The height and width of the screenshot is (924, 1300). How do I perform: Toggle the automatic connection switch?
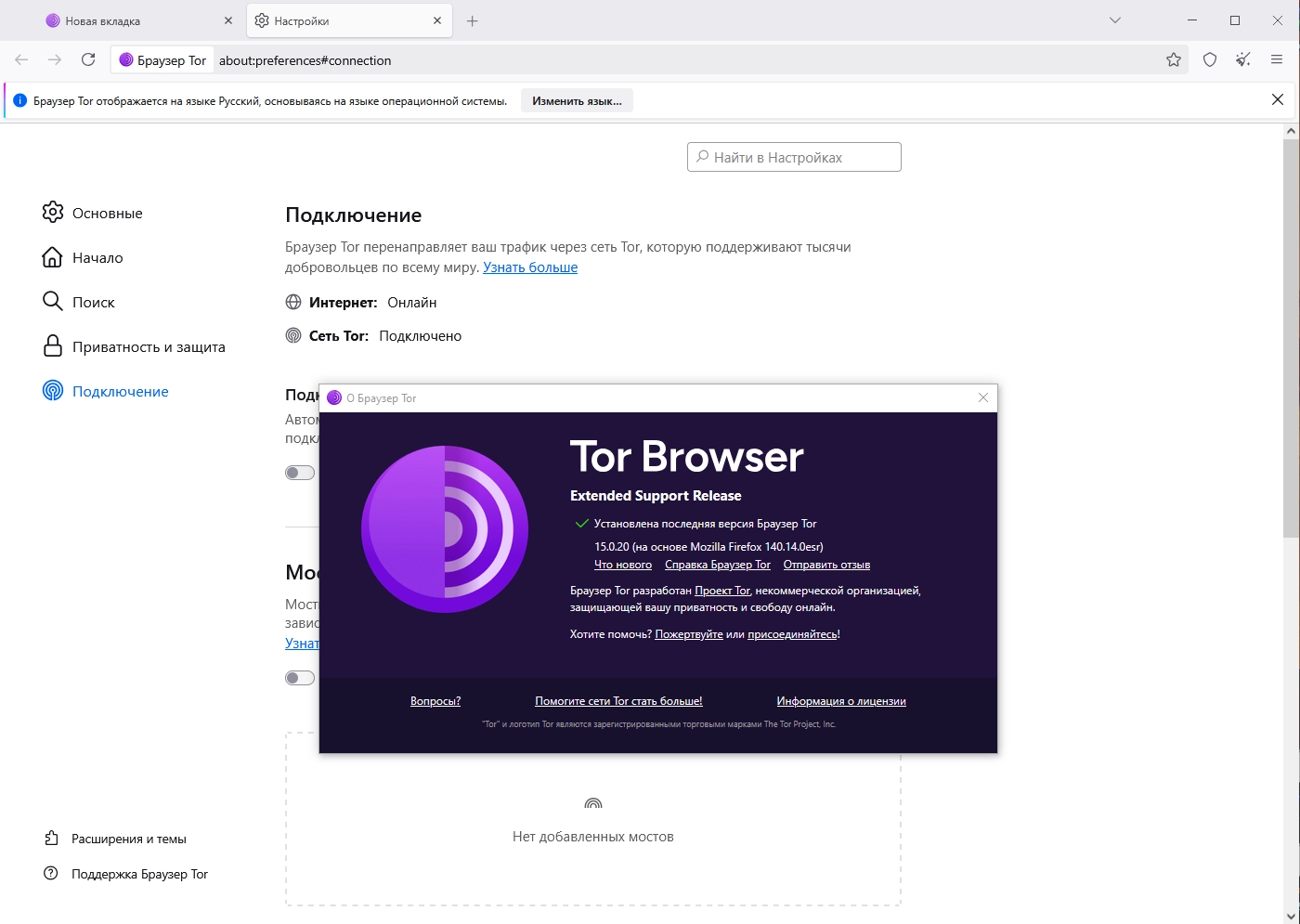300,473
